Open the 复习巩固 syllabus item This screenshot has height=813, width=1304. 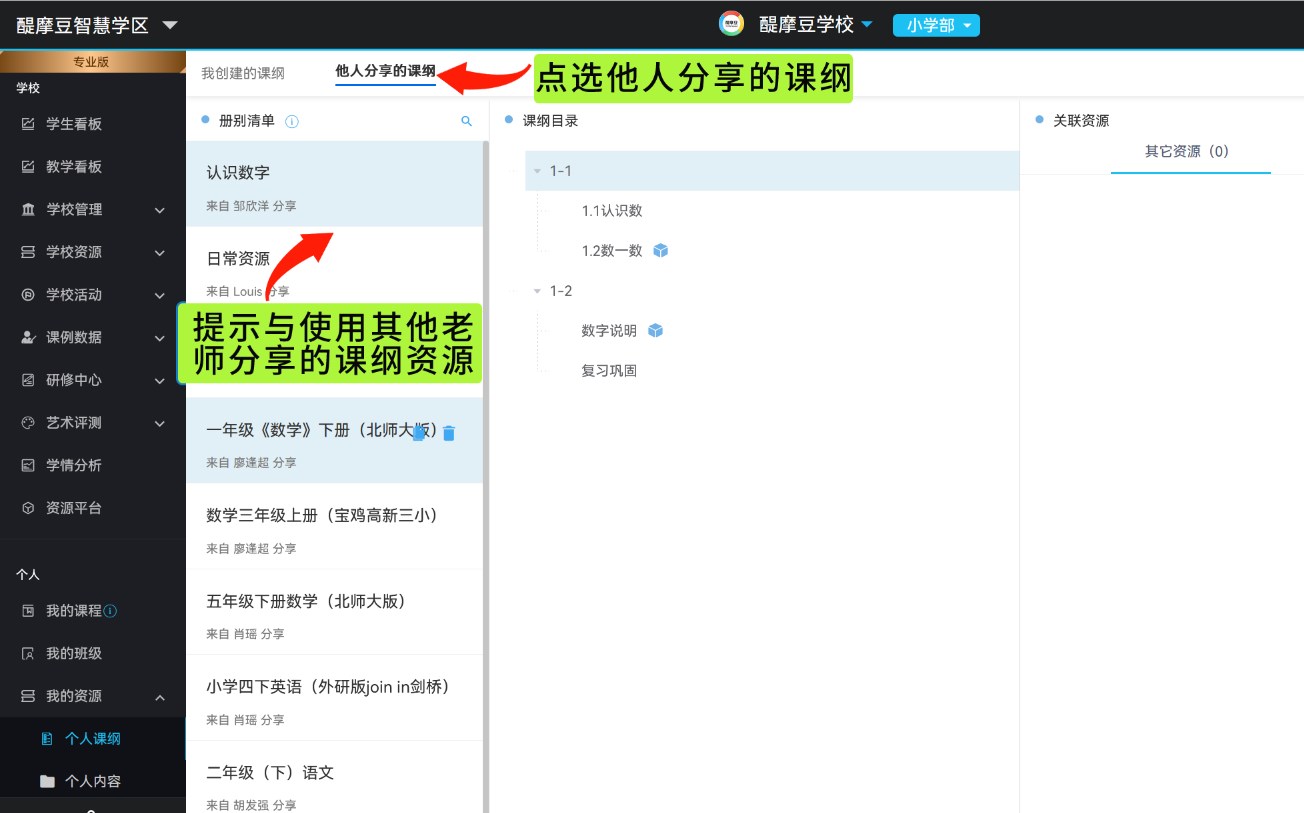click(x=609, y=371)
